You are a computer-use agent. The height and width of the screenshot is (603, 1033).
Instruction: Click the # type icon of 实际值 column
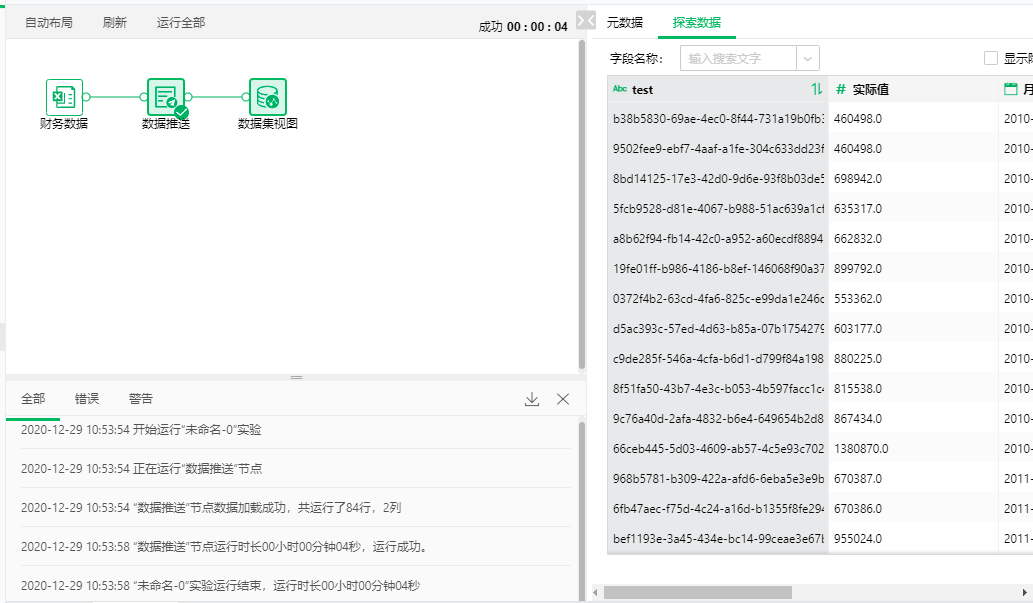tap(841, 89)
